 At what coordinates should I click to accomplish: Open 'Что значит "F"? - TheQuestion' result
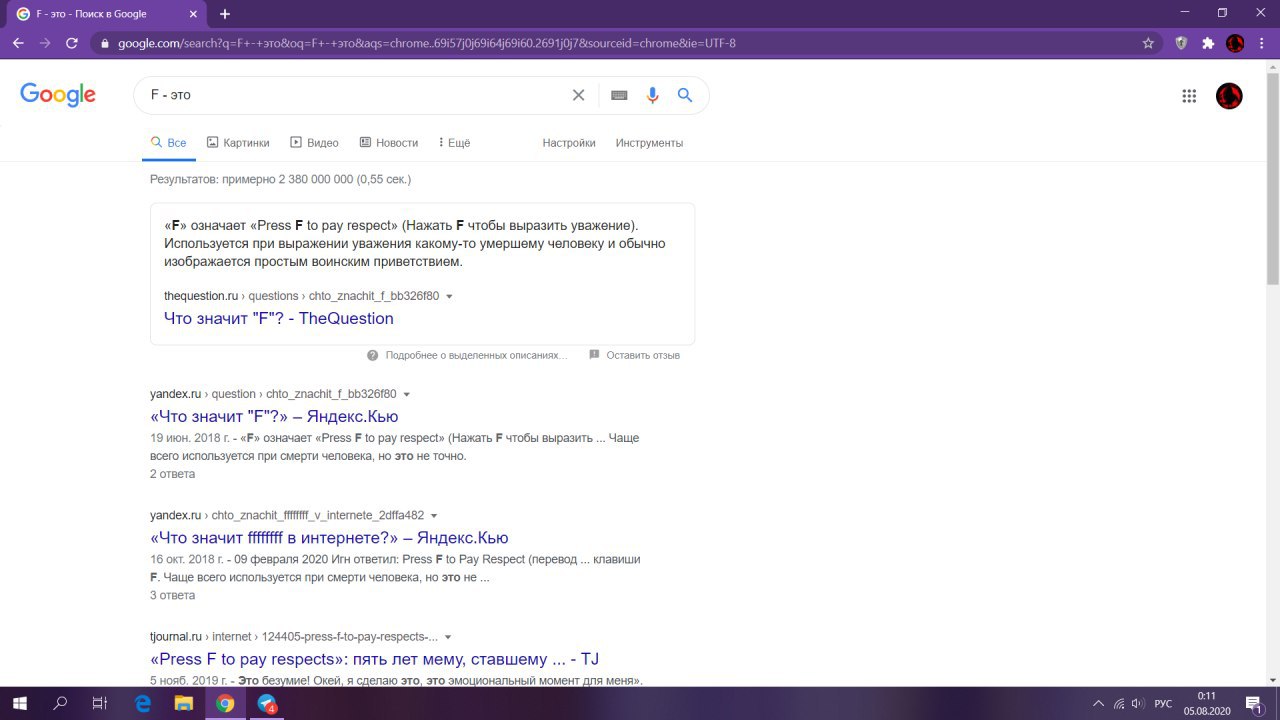[279, 318]
